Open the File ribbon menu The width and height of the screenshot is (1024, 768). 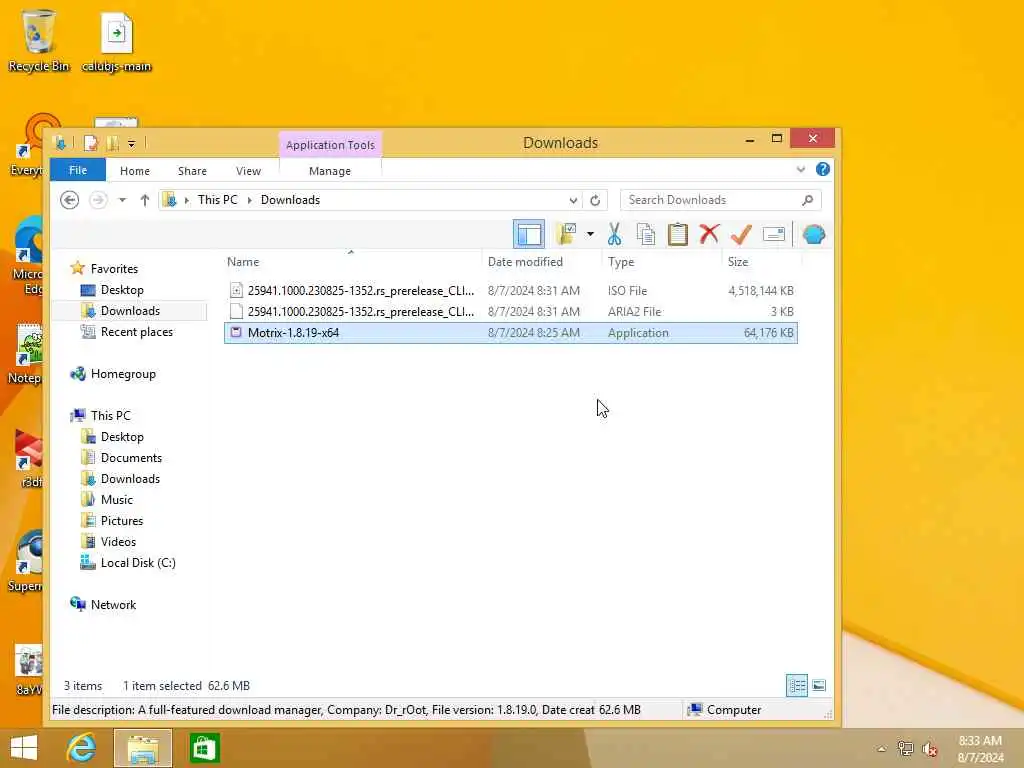point(78,170)
